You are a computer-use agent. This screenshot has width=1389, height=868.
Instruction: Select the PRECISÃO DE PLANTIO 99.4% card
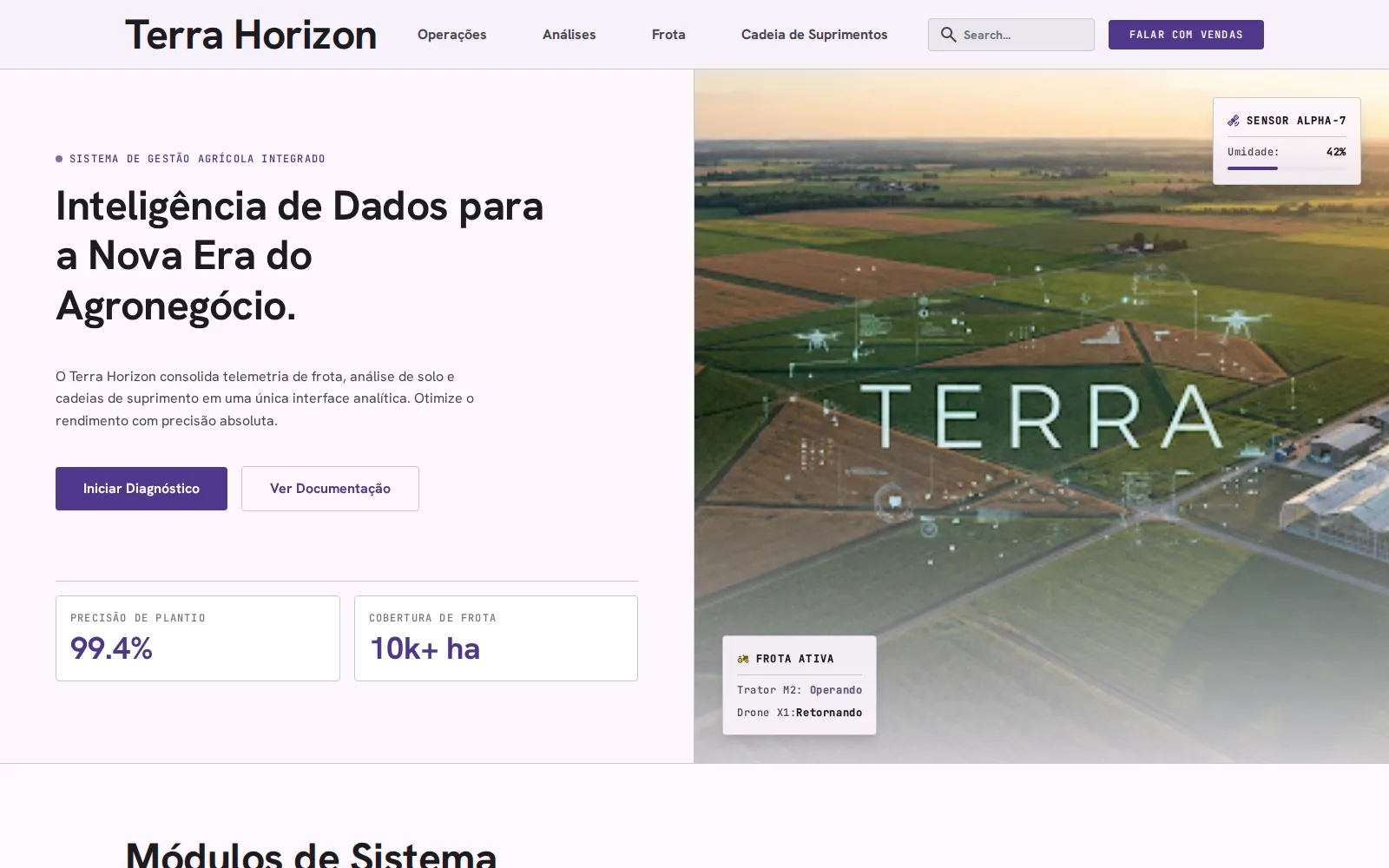point(198,638)
